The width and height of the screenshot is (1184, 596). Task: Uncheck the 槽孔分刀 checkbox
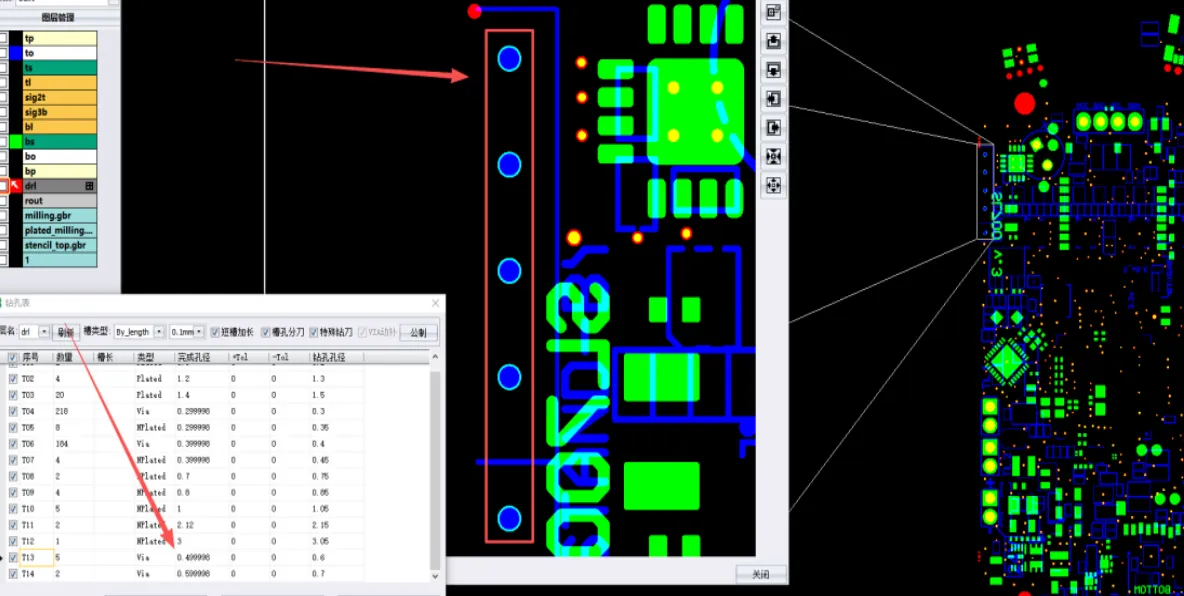(x=266, y=332)
